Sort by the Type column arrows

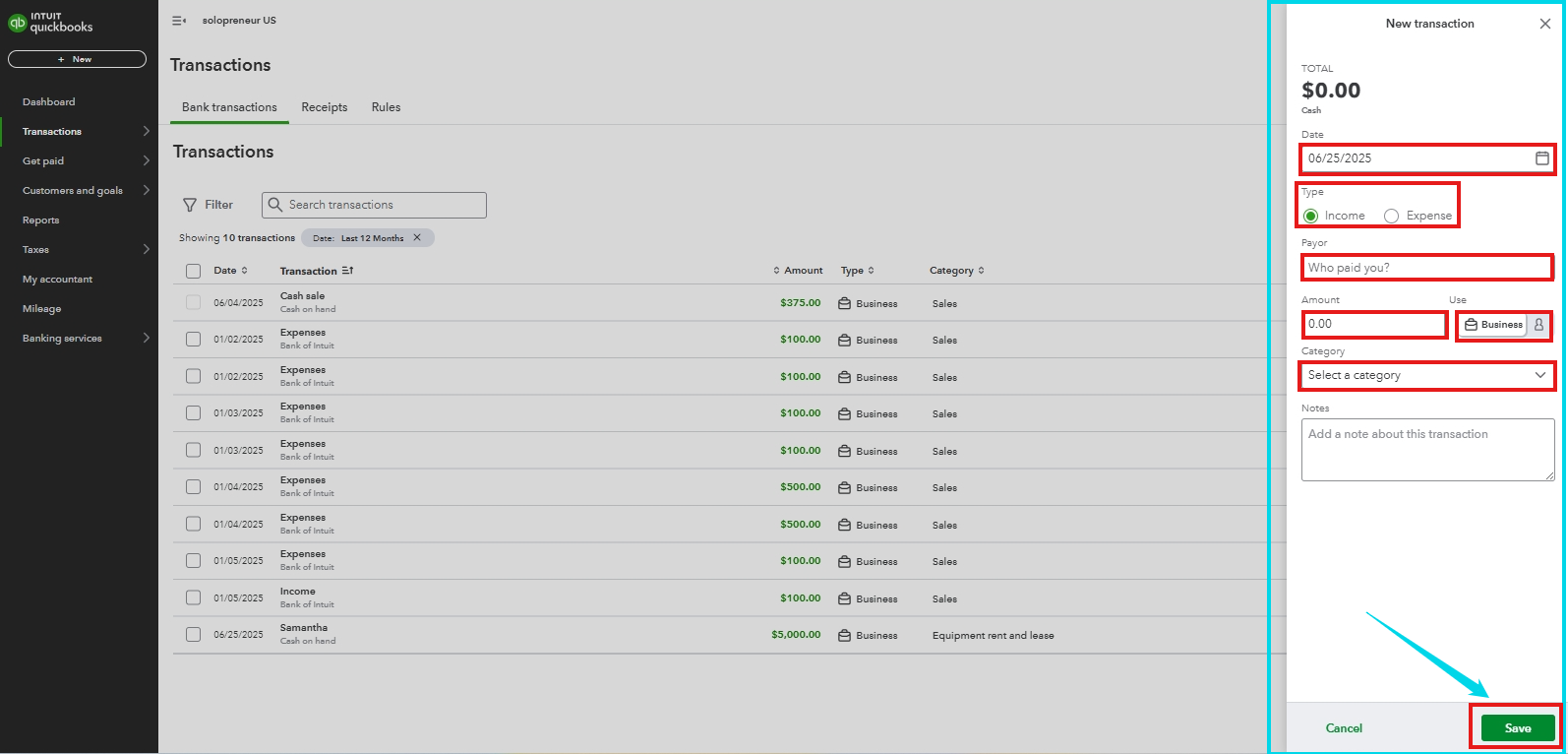[871, 271]
